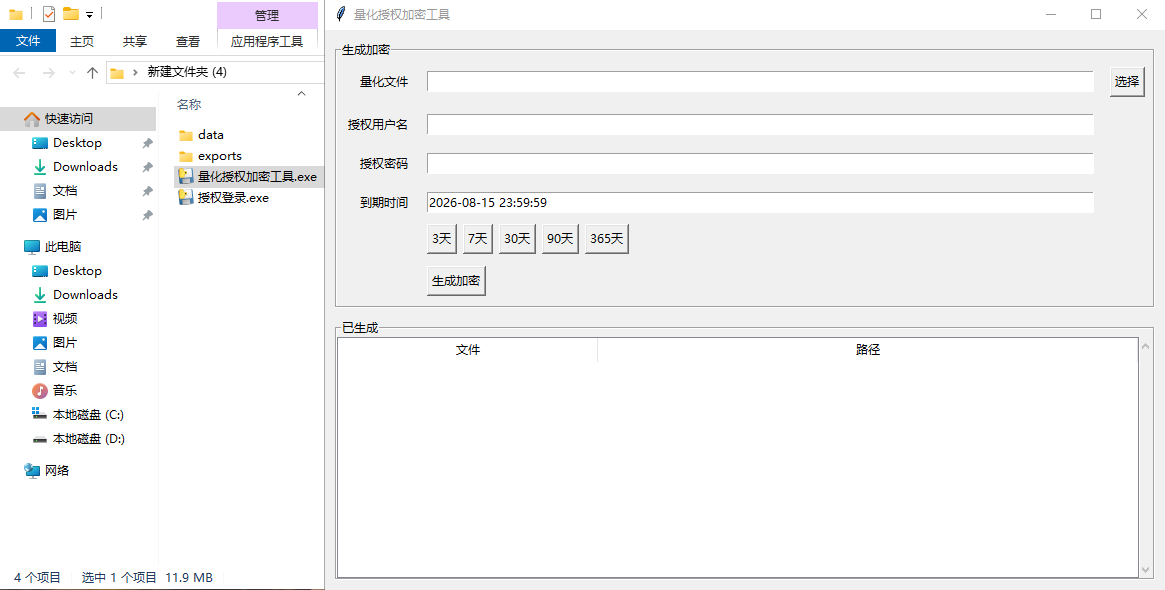Image resolution: width=1165 pixels, height=590 pixels.
Task: Open 视频 under 此电脑
Action: tap(65, 319)
